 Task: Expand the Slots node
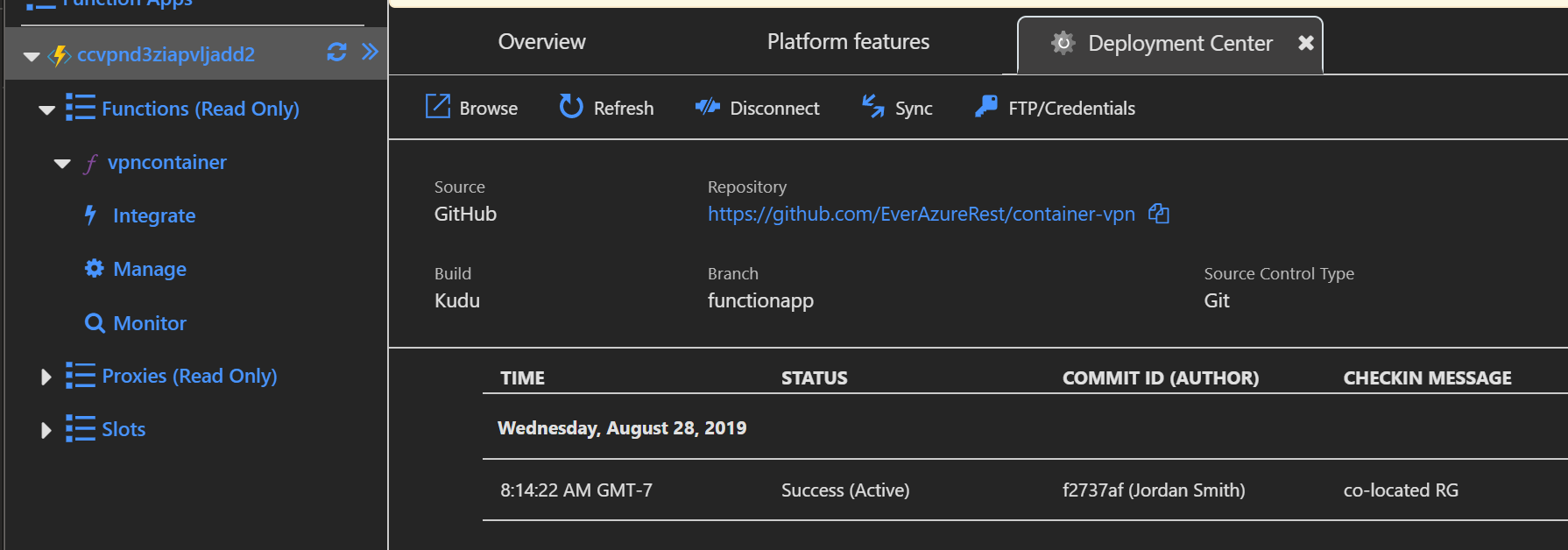pyautogui.click(x=46, y=430)
